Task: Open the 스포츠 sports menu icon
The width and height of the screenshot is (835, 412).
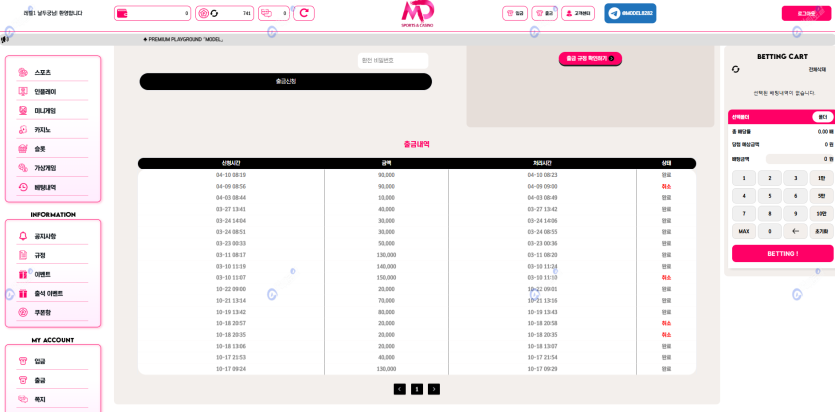Action: (x=23, y=73)
